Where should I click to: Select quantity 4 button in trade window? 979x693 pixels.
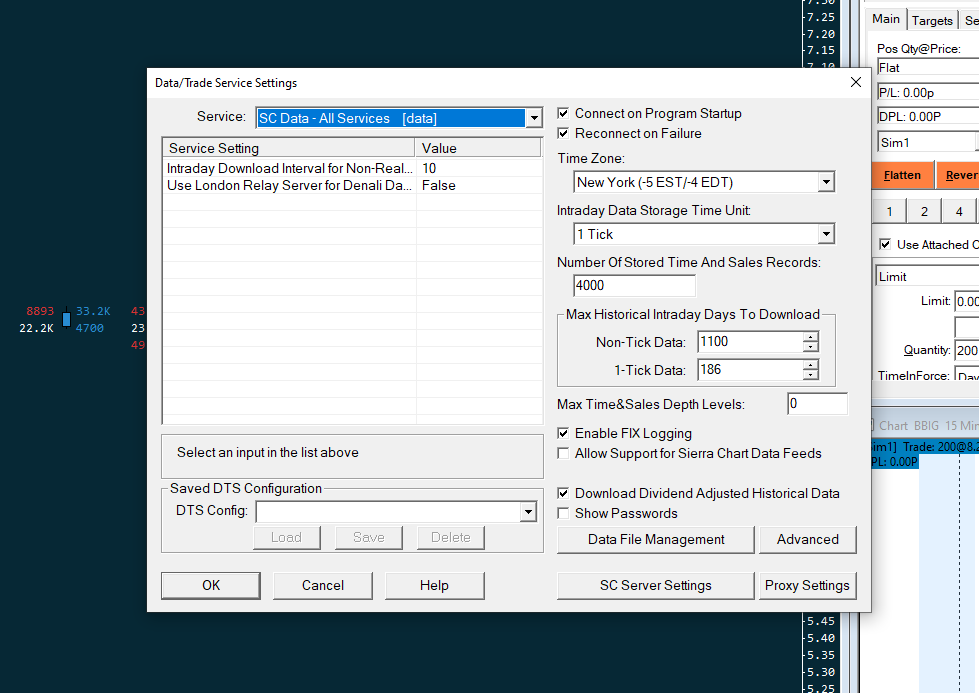coord(959,212)
